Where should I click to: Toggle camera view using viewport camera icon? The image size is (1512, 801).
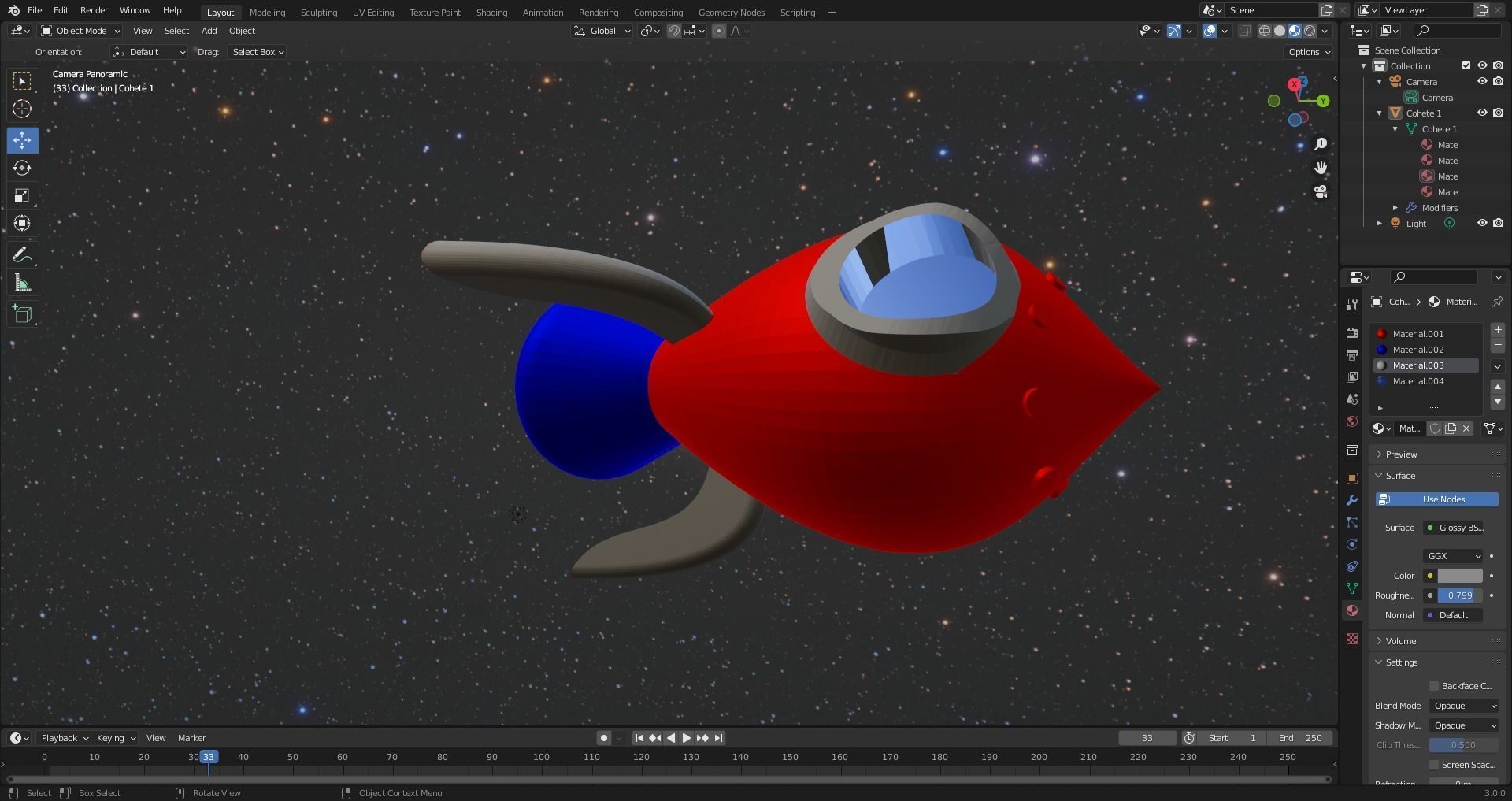pos(1321,191)
